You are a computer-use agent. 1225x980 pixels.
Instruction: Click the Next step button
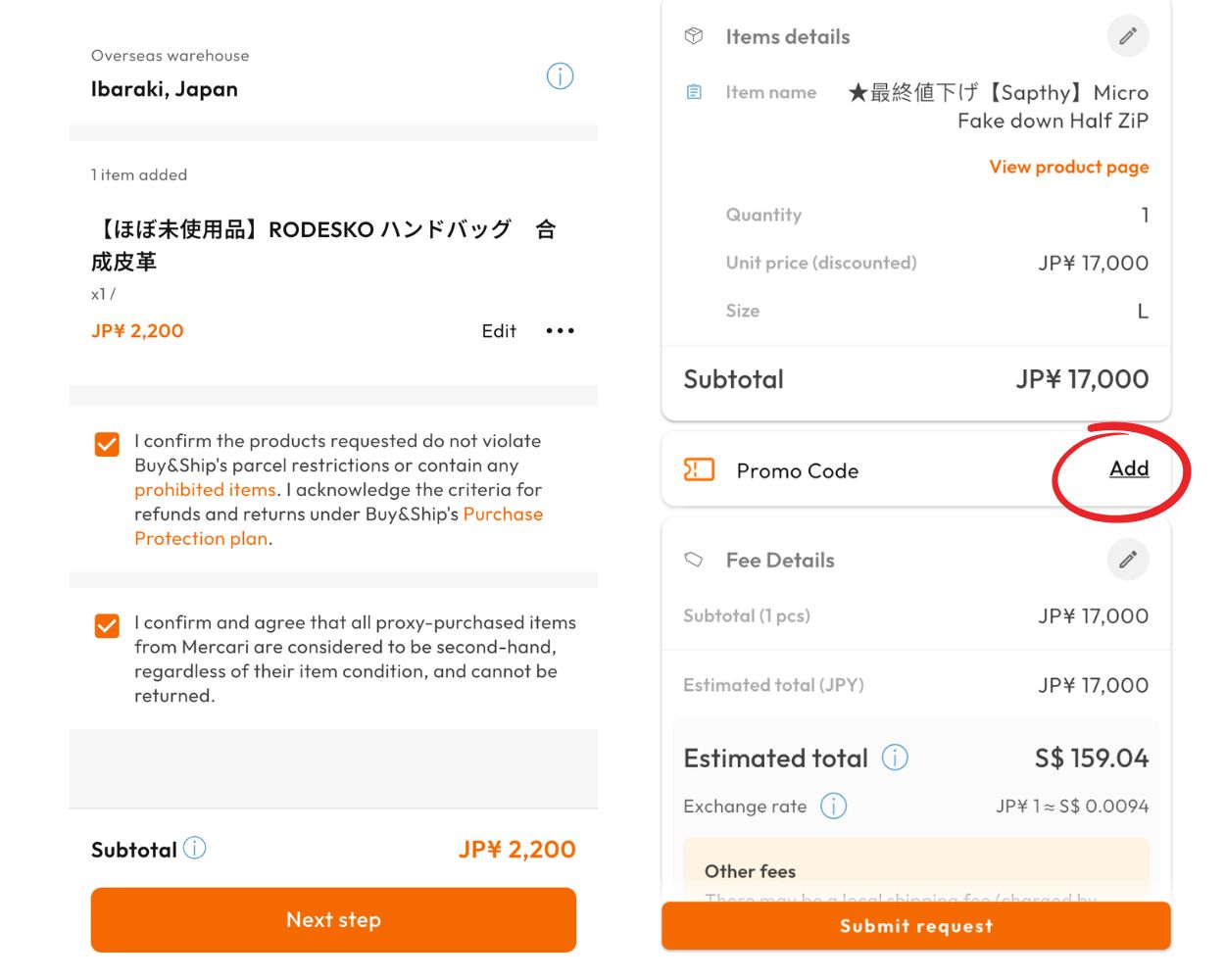click(x=333, y=919)
